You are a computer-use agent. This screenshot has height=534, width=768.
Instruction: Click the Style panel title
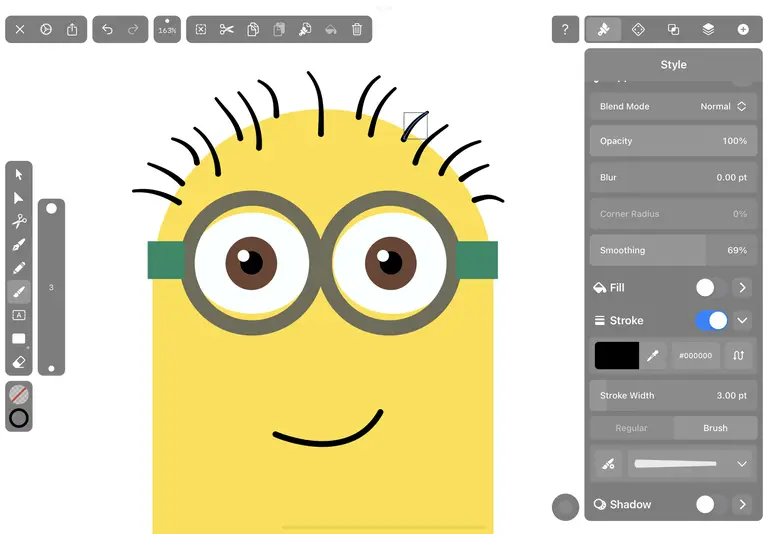[x=673, y=65]
